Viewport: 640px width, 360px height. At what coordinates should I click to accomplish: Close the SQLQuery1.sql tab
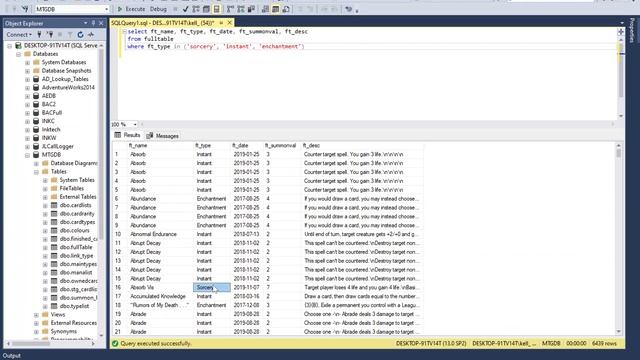coord(230,23)
